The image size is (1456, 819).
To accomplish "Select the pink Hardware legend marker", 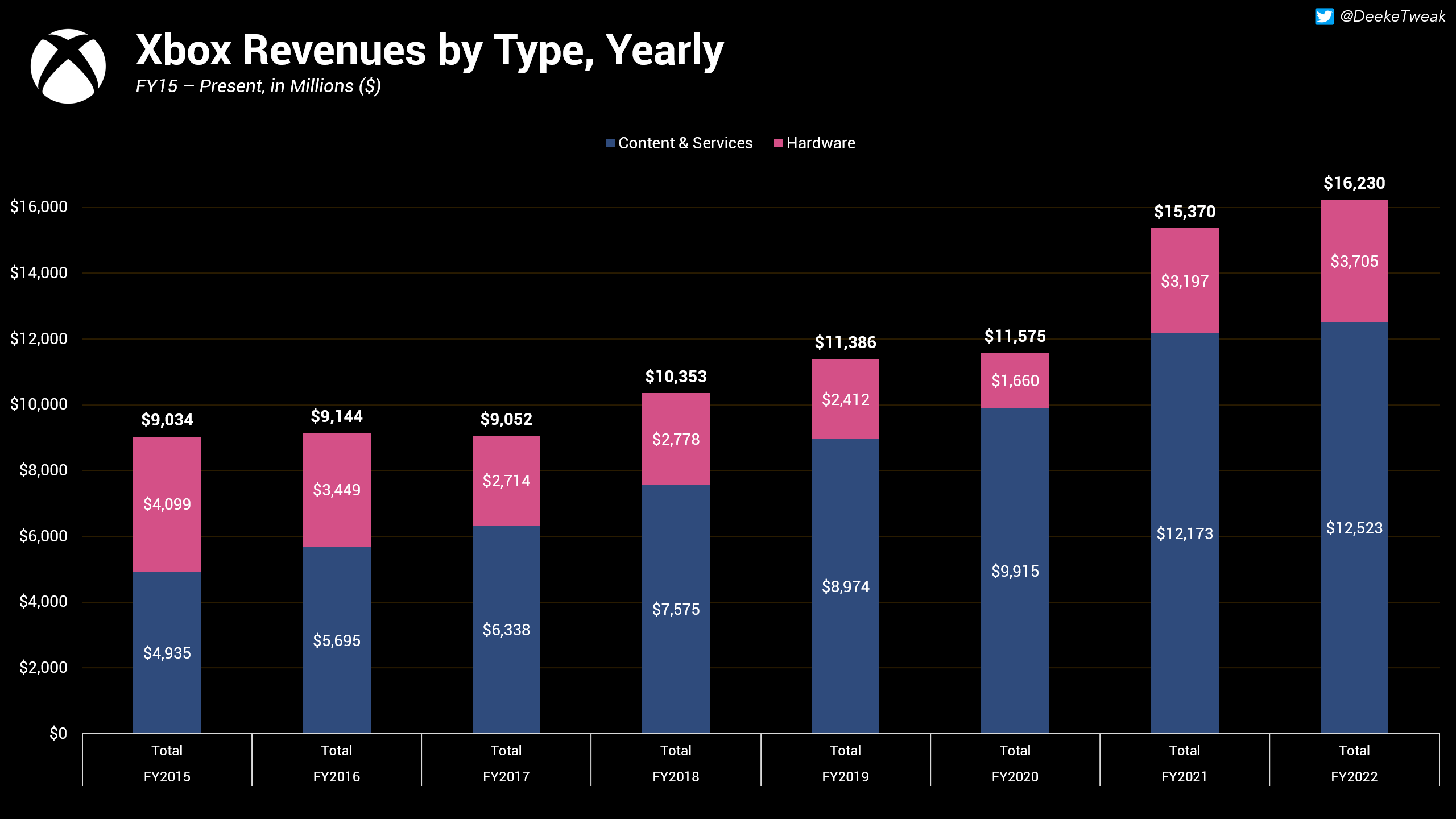I will pos(777,143).
